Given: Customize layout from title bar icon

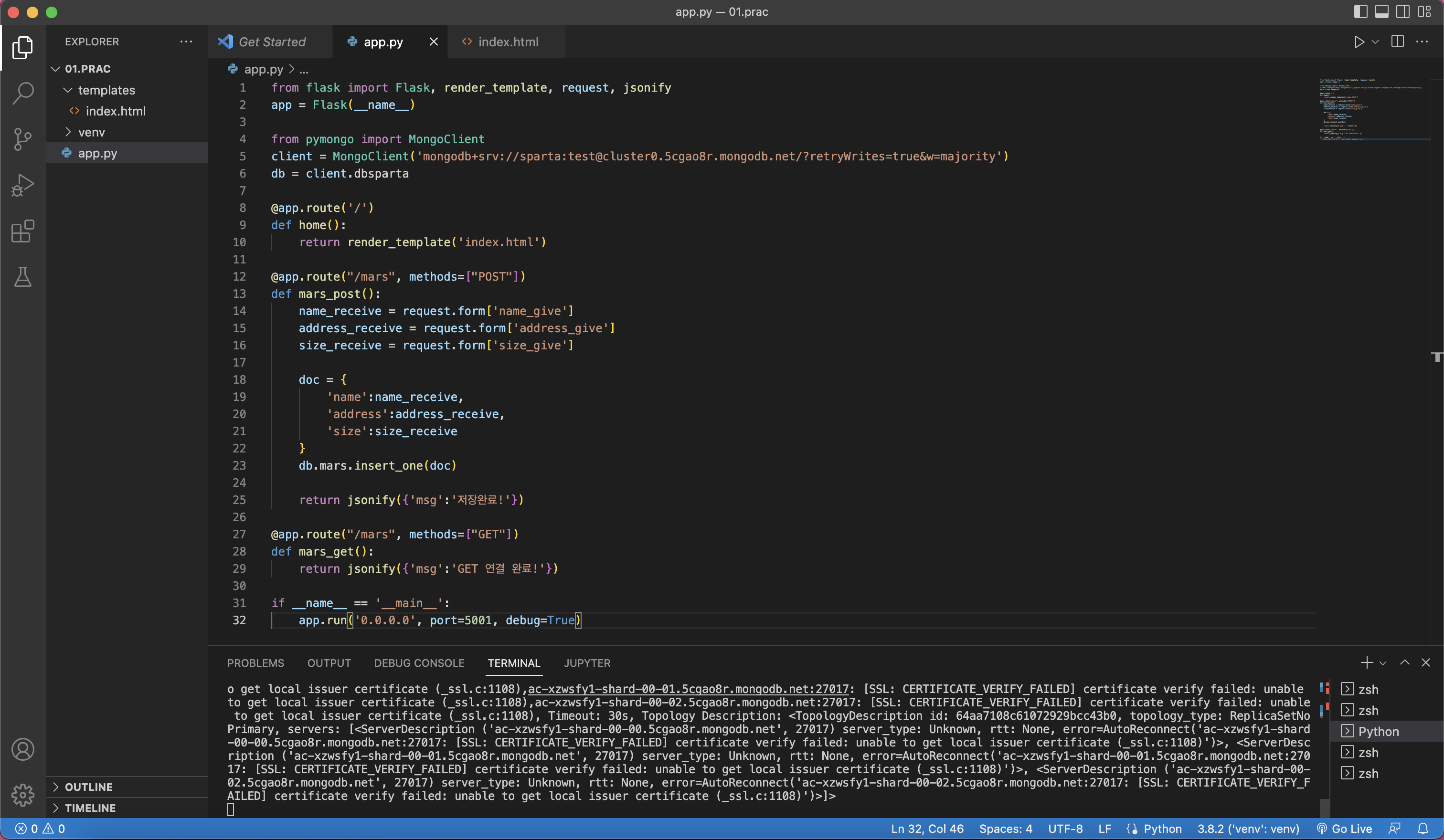Looking at the screenshot, I should (x=1424, y=11).
